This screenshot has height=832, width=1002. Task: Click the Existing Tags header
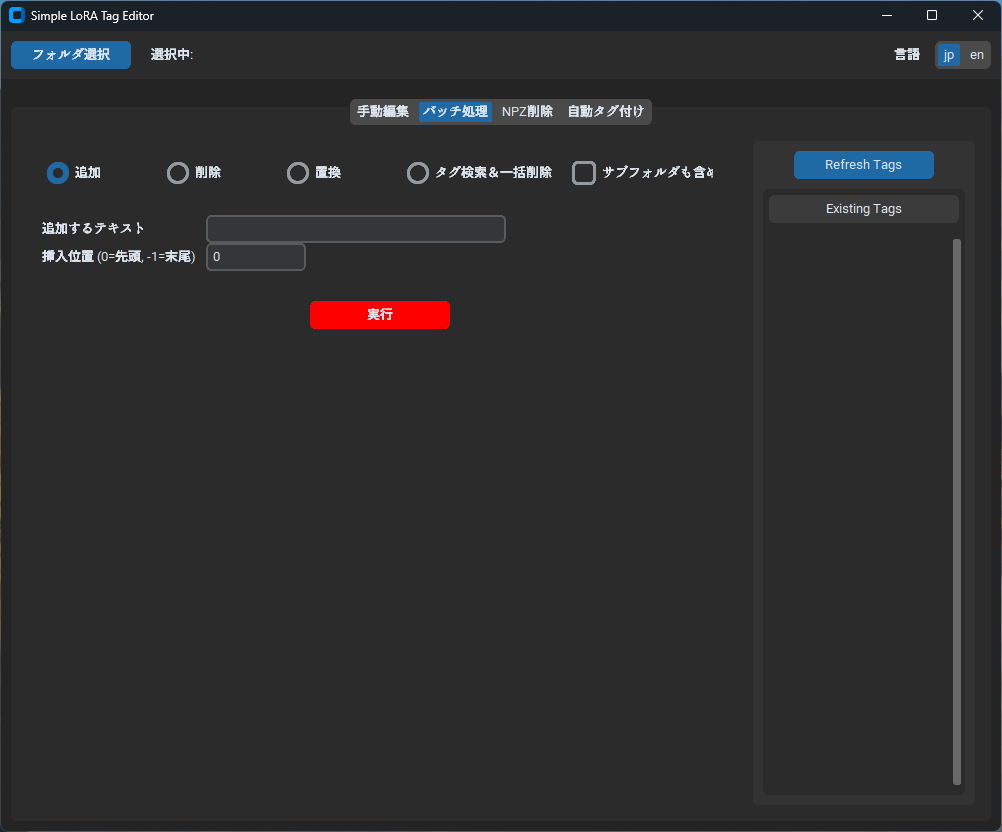863,208
